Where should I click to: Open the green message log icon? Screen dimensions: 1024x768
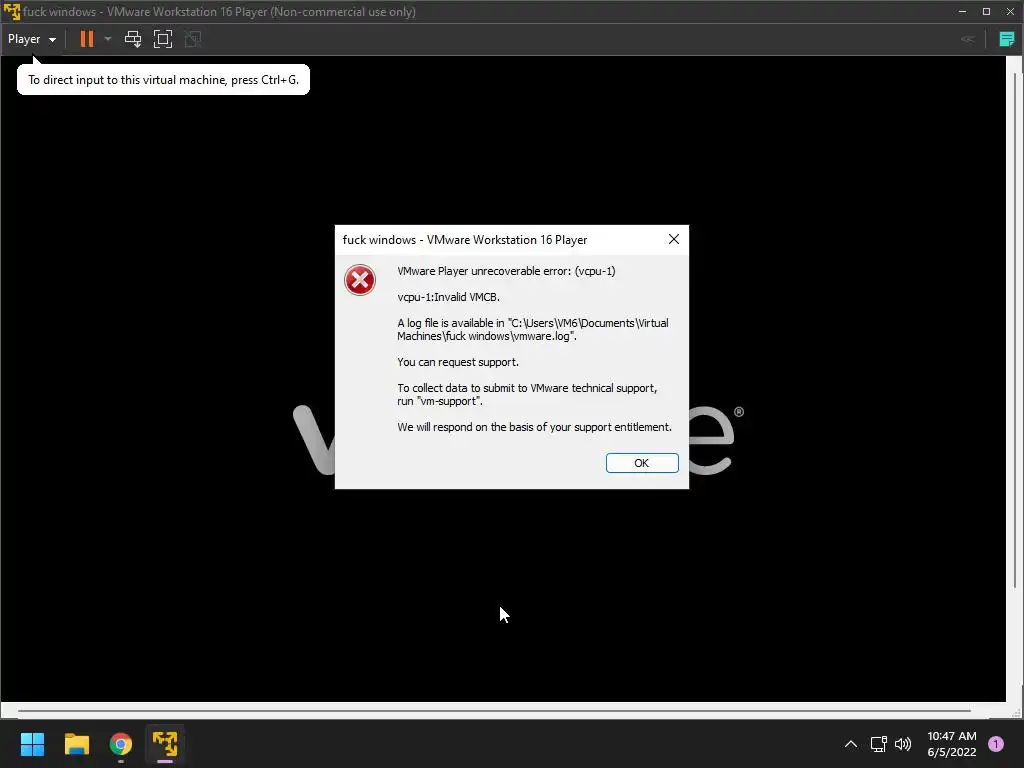[1006, 39]
